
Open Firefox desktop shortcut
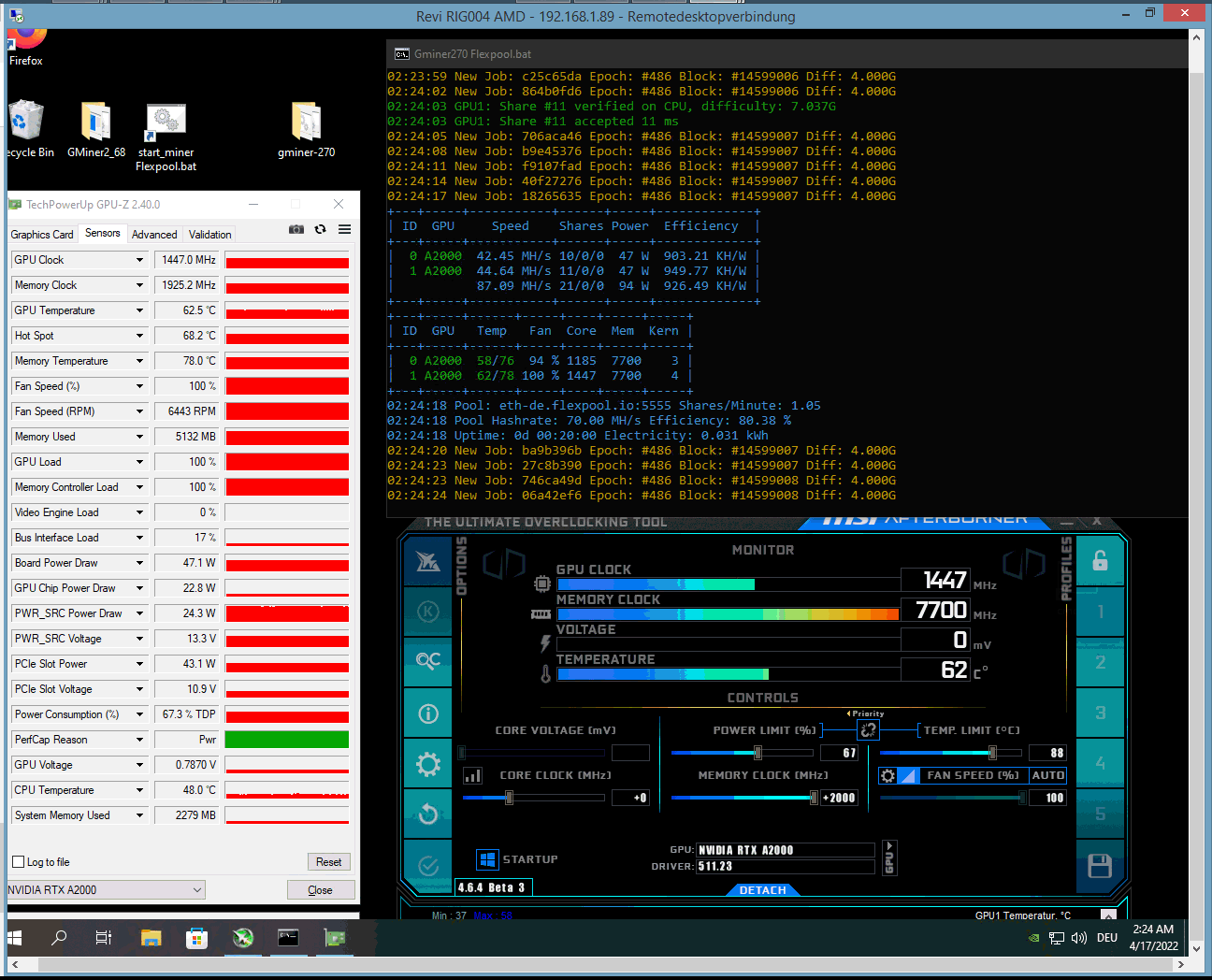[x=26, y=47]
